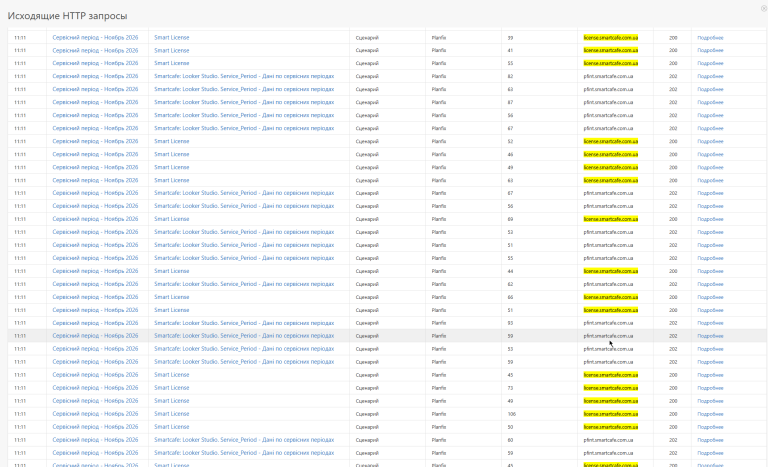Viewport: 768px width, 467px height.
Task: Select highlighted license.smartcafe.com.ua cell in row 41
Action: pos(610,50)
